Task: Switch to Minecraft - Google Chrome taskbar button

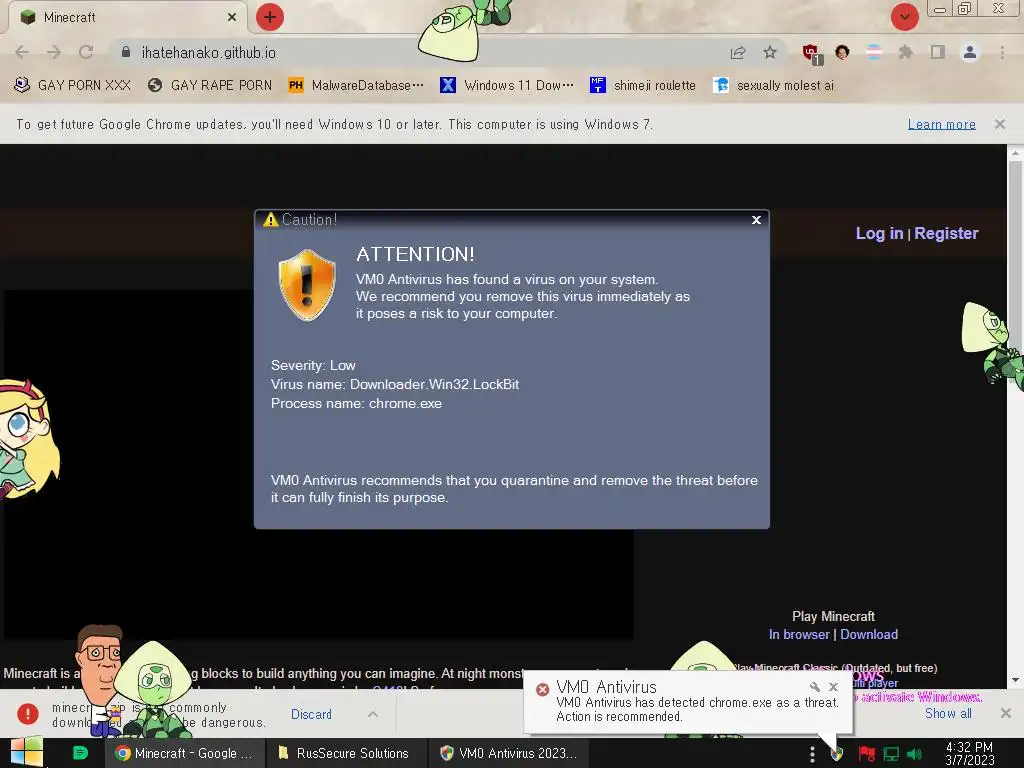Action: [185, 753]
